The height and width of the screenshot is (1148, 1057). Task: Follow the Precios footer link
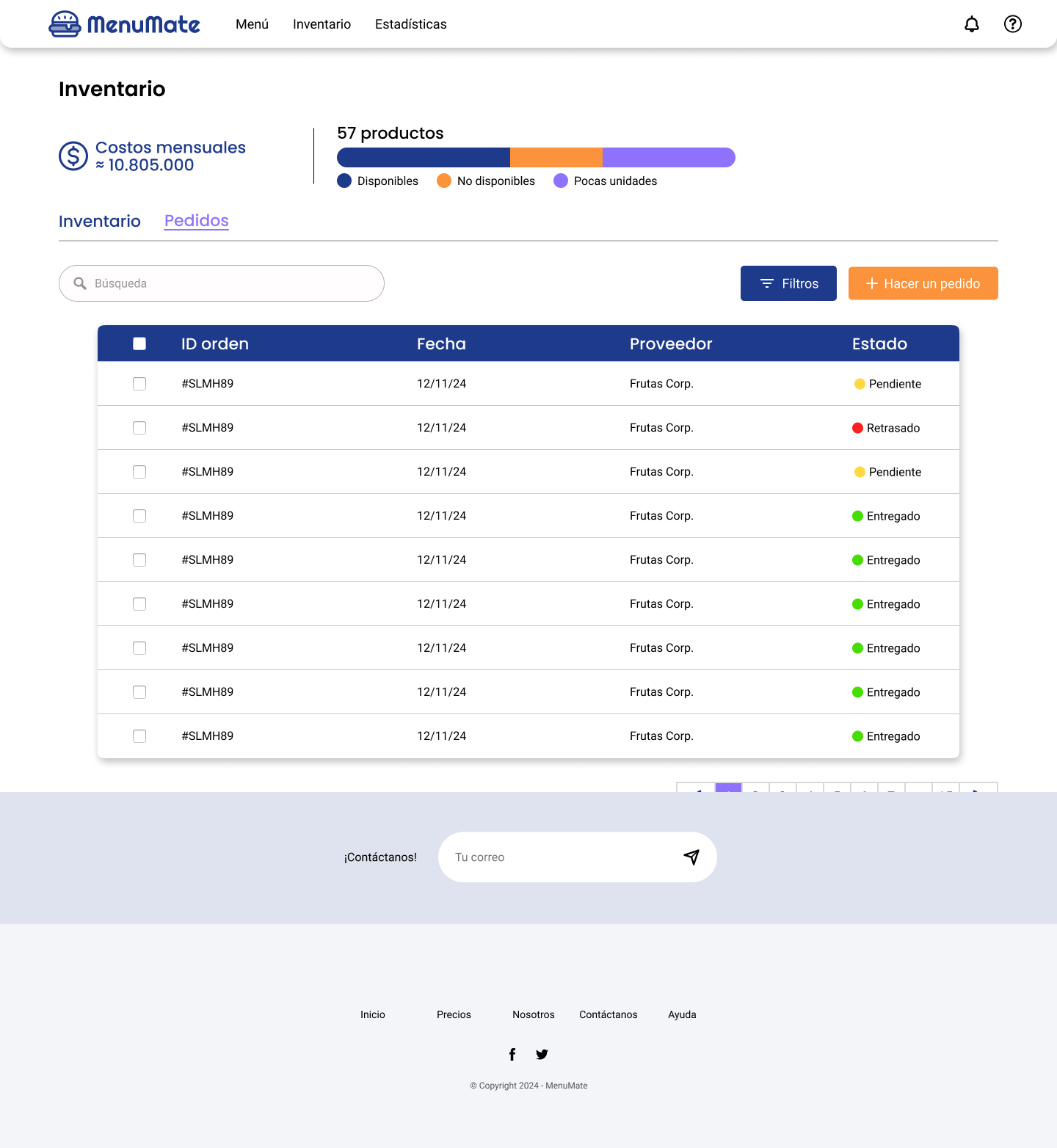[x=454, y=1014]
